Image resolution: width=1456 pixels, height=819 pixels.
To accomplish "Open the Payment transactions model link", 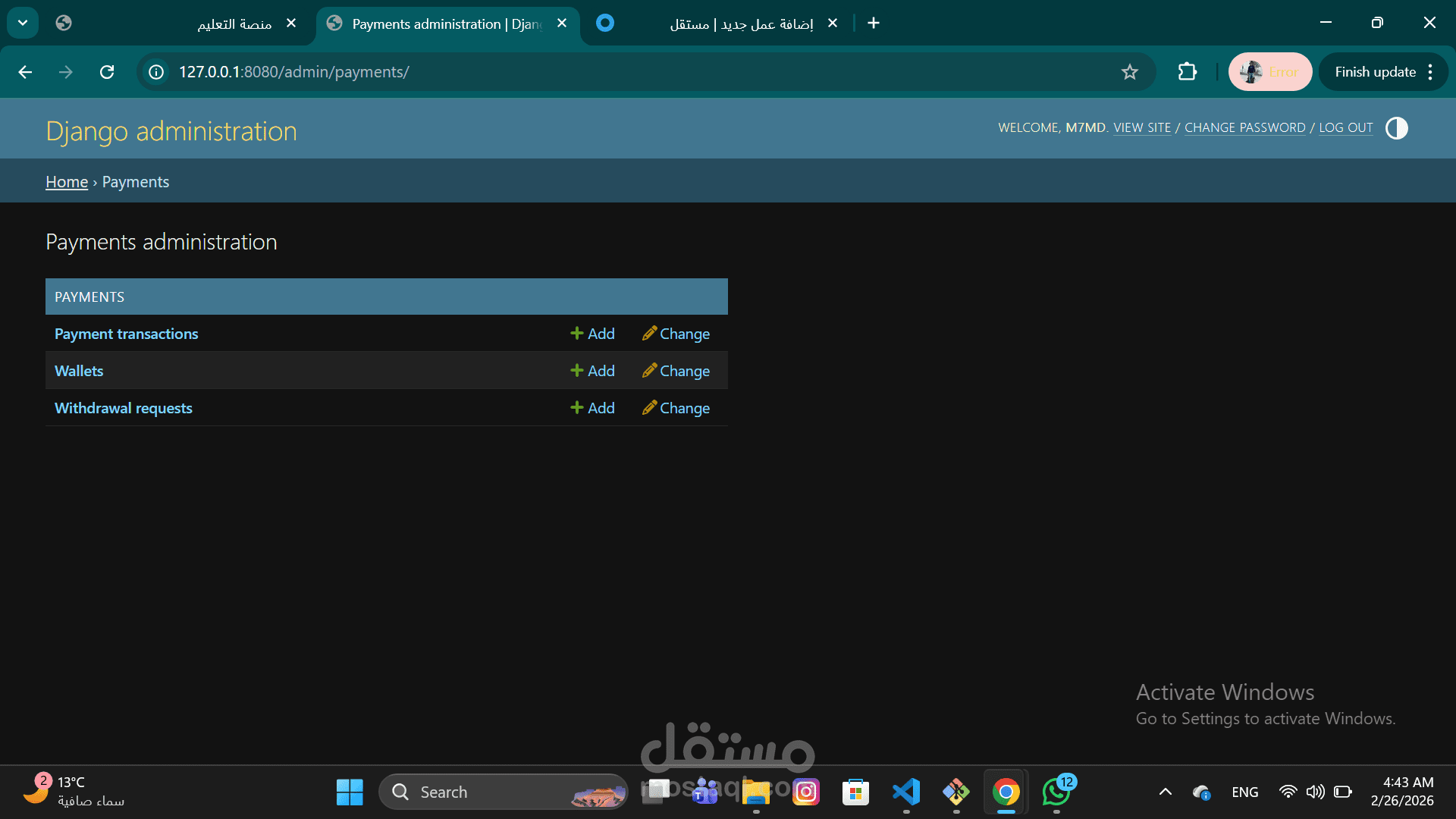I will tap(126, 334).
